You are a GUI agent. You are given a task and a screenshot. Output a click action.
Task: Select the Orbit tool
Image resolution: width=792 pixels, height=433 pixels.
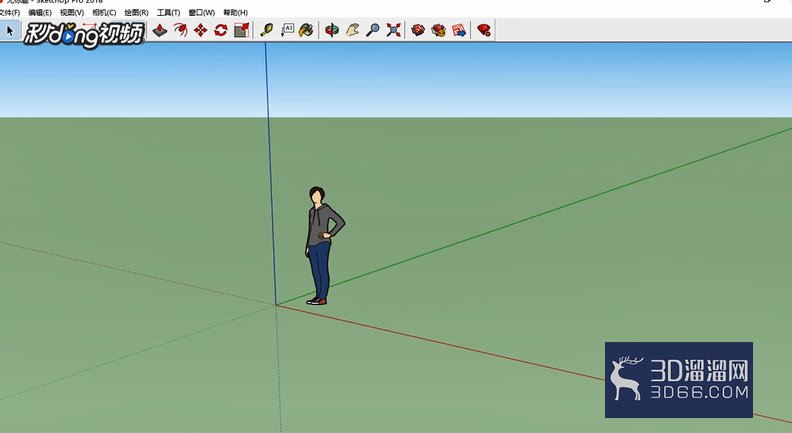coord(332,30)
